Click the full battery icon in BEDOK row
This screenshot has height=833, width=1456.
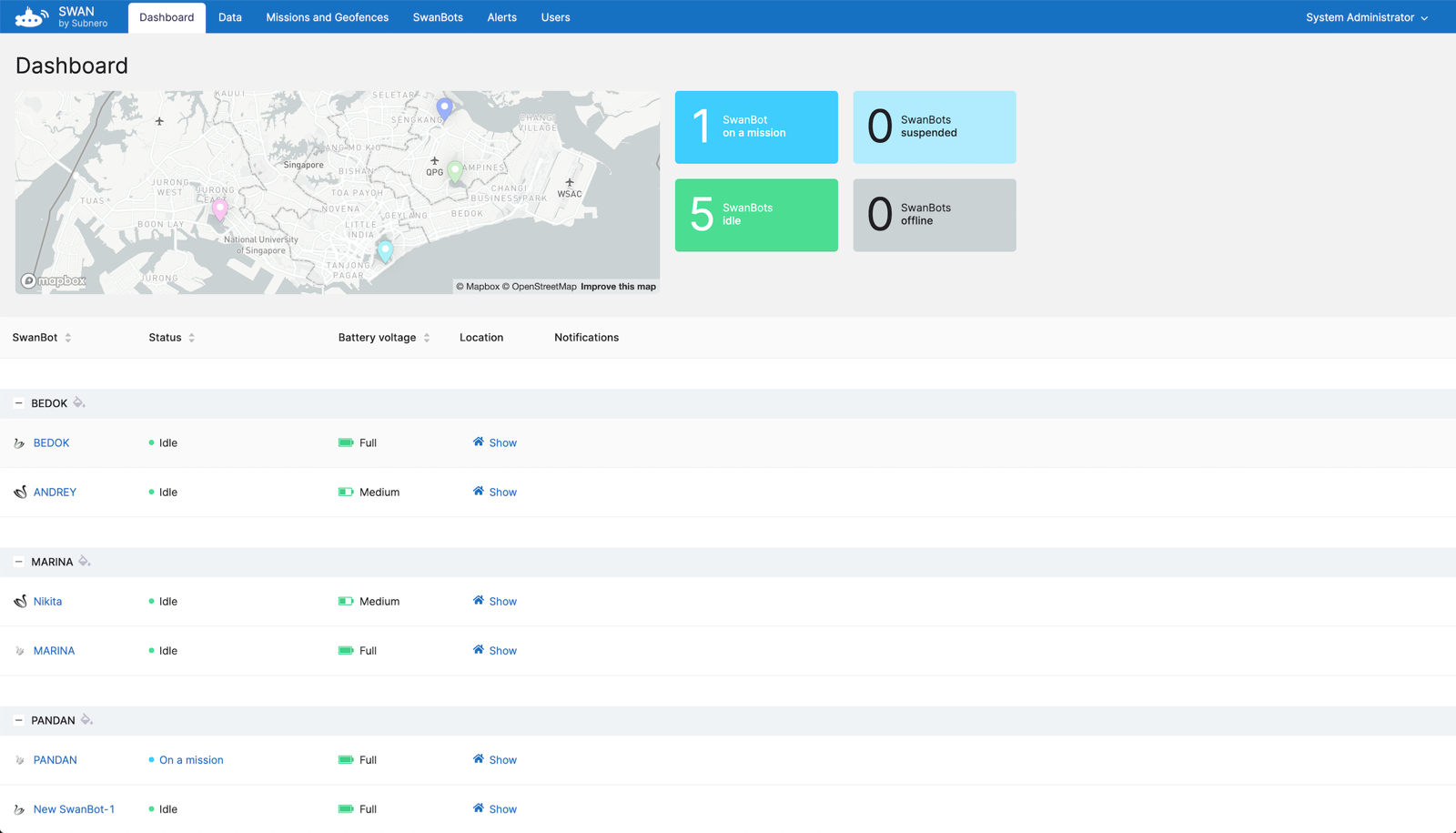click(346, 443)
